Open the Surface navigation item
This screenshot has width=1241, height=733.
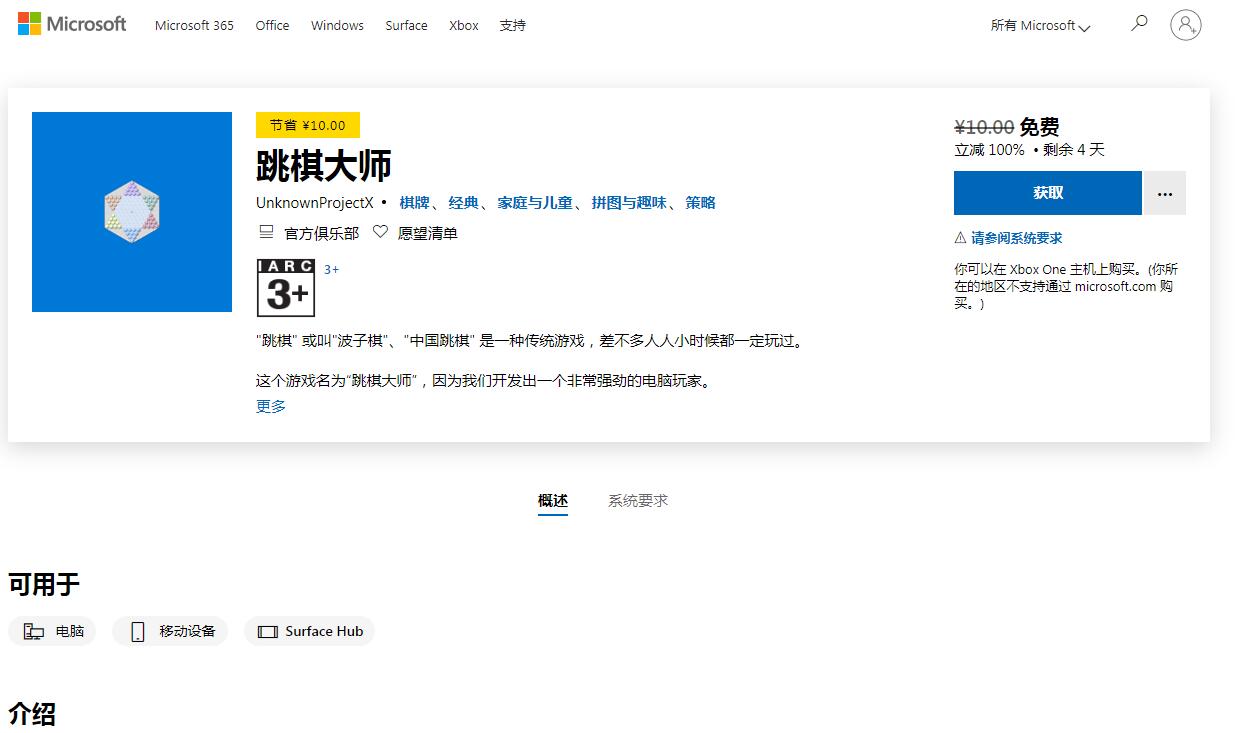(406, 25)
